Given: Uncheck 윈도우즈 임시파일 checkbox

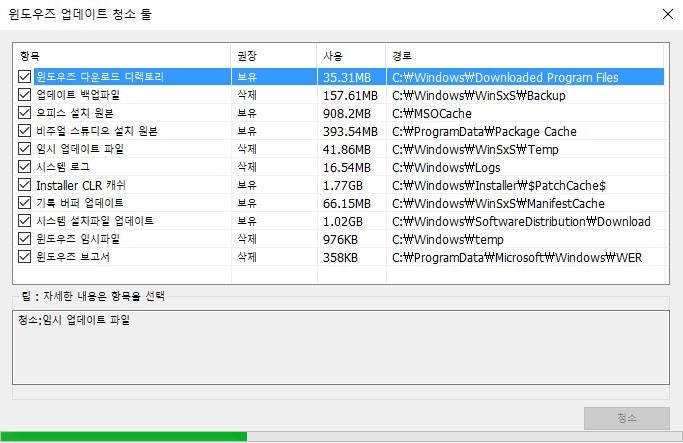Looking at the screenshot, I should pyautogui.click(x=24, y=239).
